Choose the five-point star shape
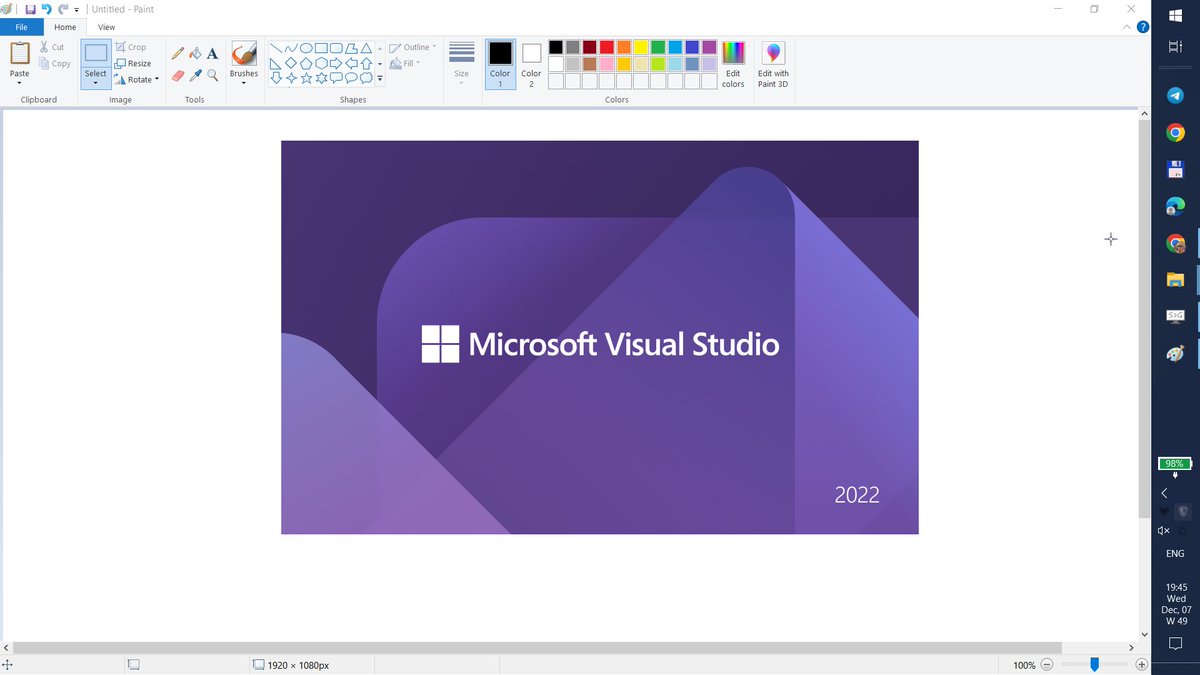 click(x=306, y=77)
